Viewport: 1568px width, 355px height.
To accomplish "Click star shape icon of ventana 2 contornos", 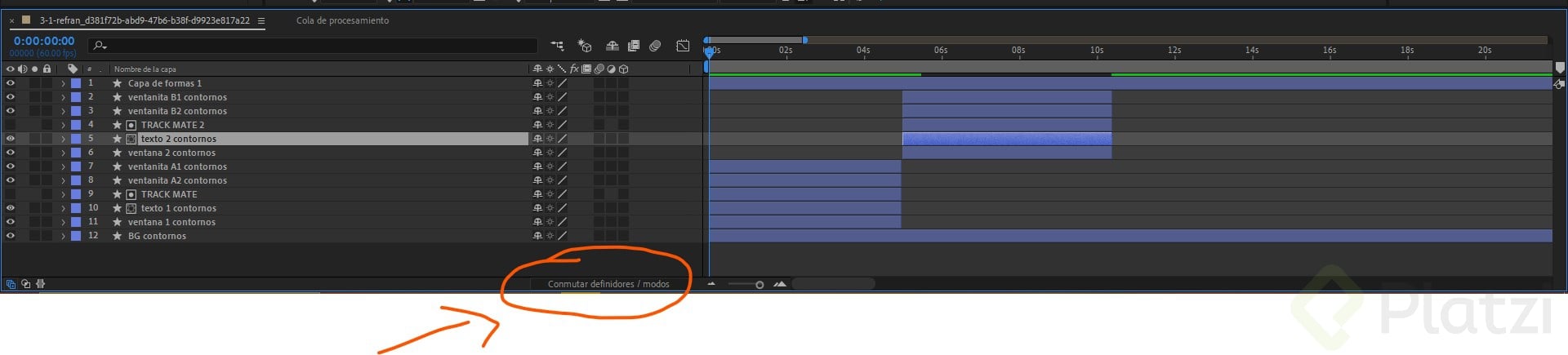I will [117, 153].
